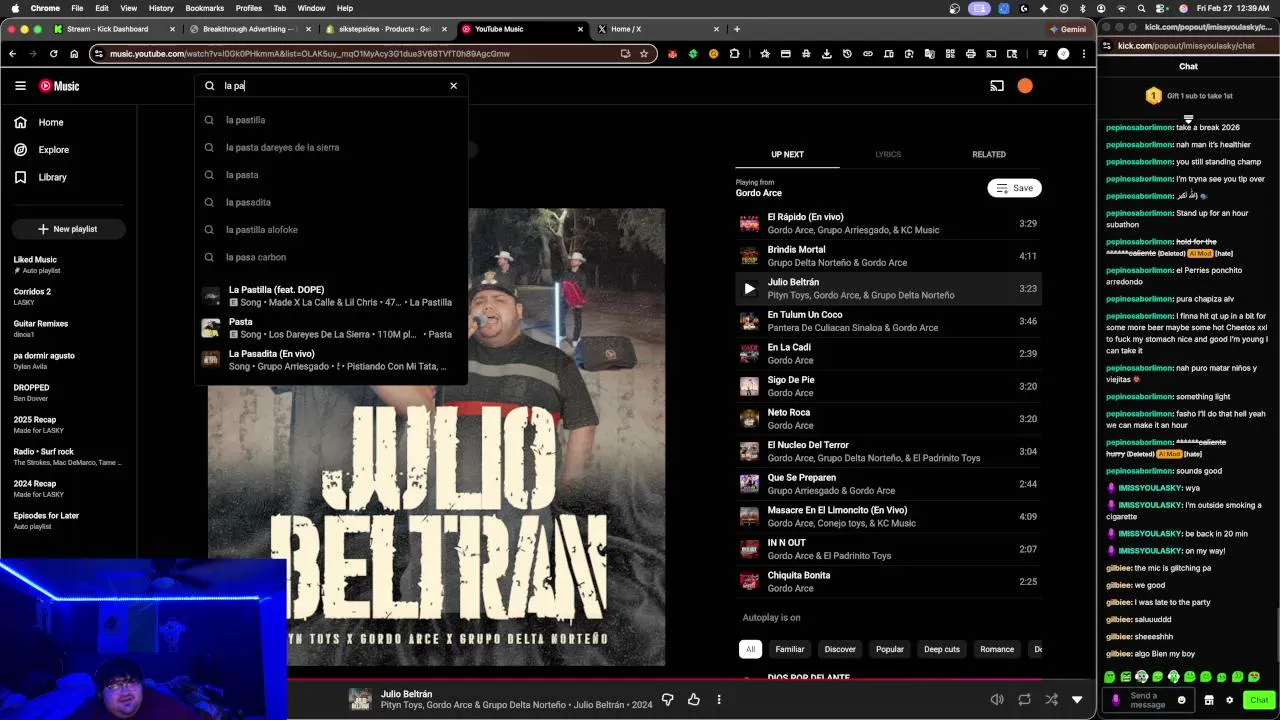Viewport: 1280px width, 720px height.
Task: Open Library in the sidebar
Action: (68, 177)
